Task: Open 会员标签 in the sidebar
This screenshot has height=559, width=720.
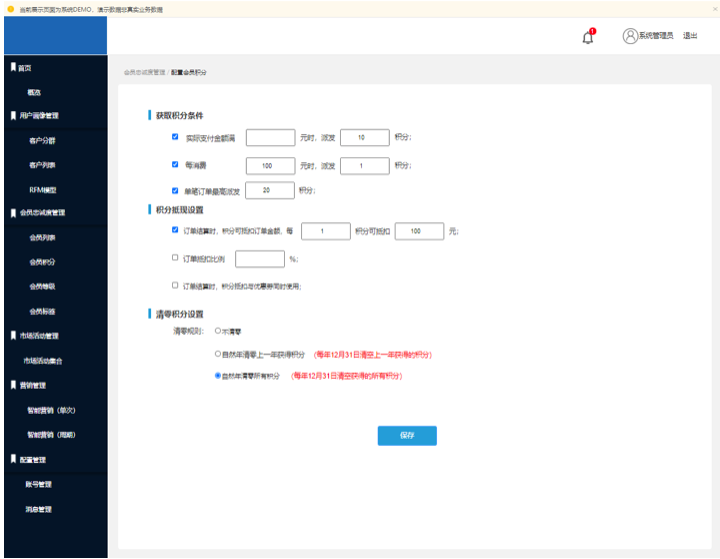Action: point(42,311)
